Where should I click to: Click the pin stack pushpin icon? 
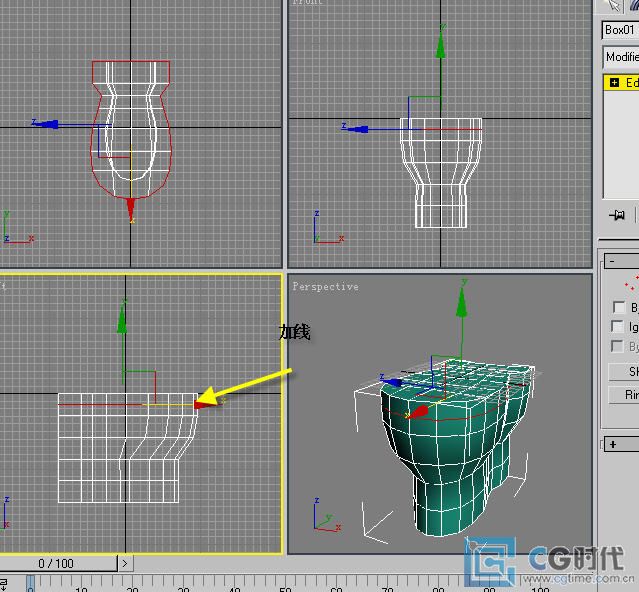(617, 214)
